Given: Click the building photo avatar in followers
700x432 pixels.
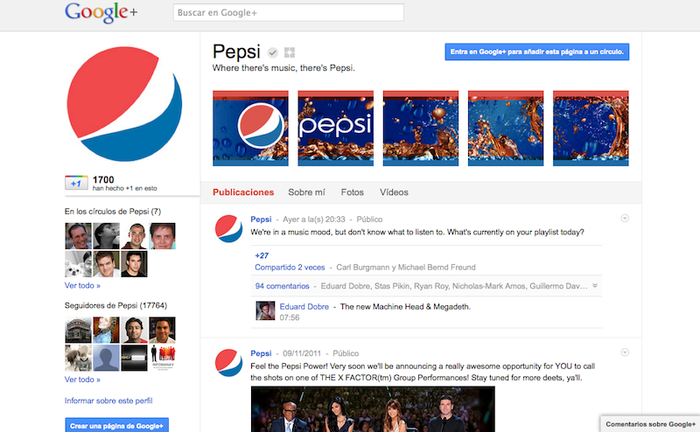Looking at the screenshot, I should tap(78, 330).
